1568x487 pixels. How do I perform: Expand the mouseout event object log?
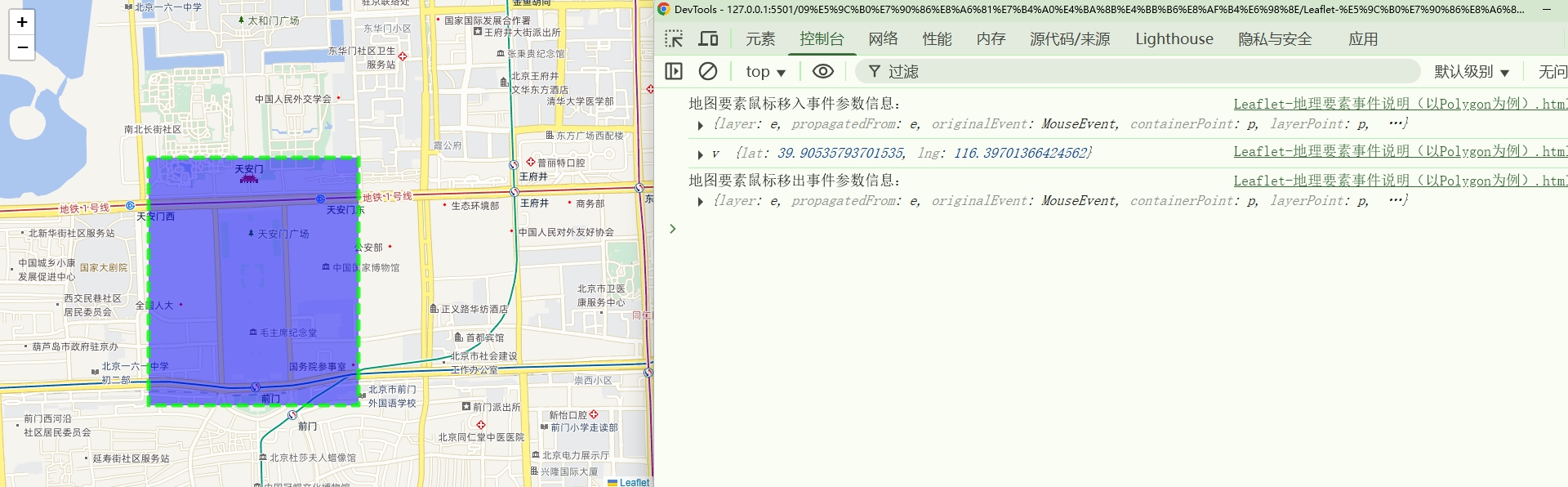click(700, 202)
